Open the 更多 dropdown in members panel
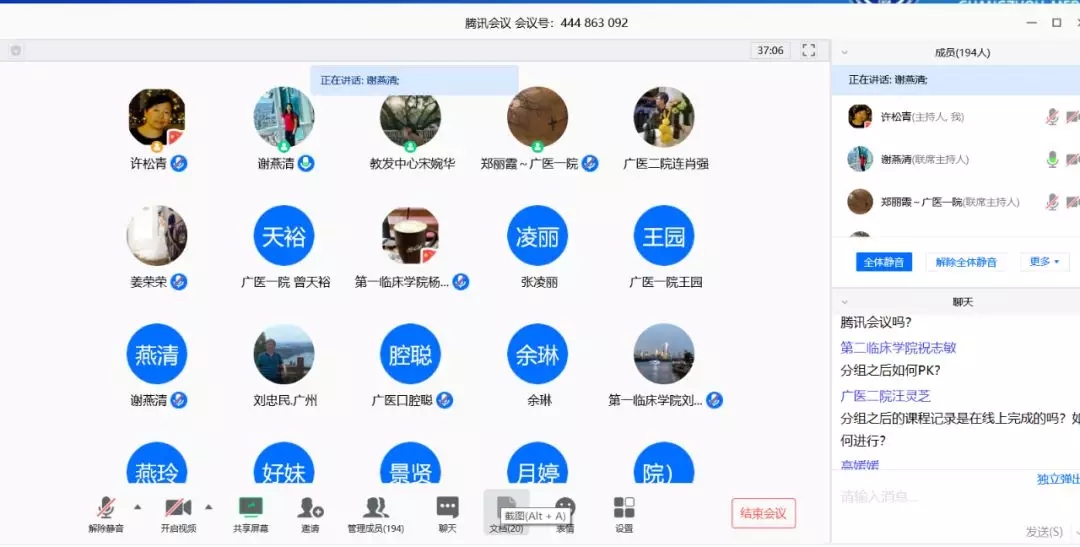Image resolution: width=1080 pixels, height=547 pixels. 1044,262
